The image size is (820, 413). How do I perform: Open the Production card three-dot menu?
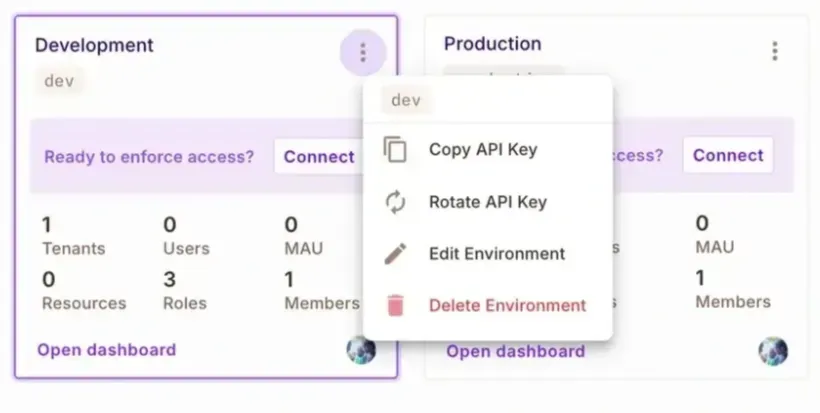click(x=774, y=51)
